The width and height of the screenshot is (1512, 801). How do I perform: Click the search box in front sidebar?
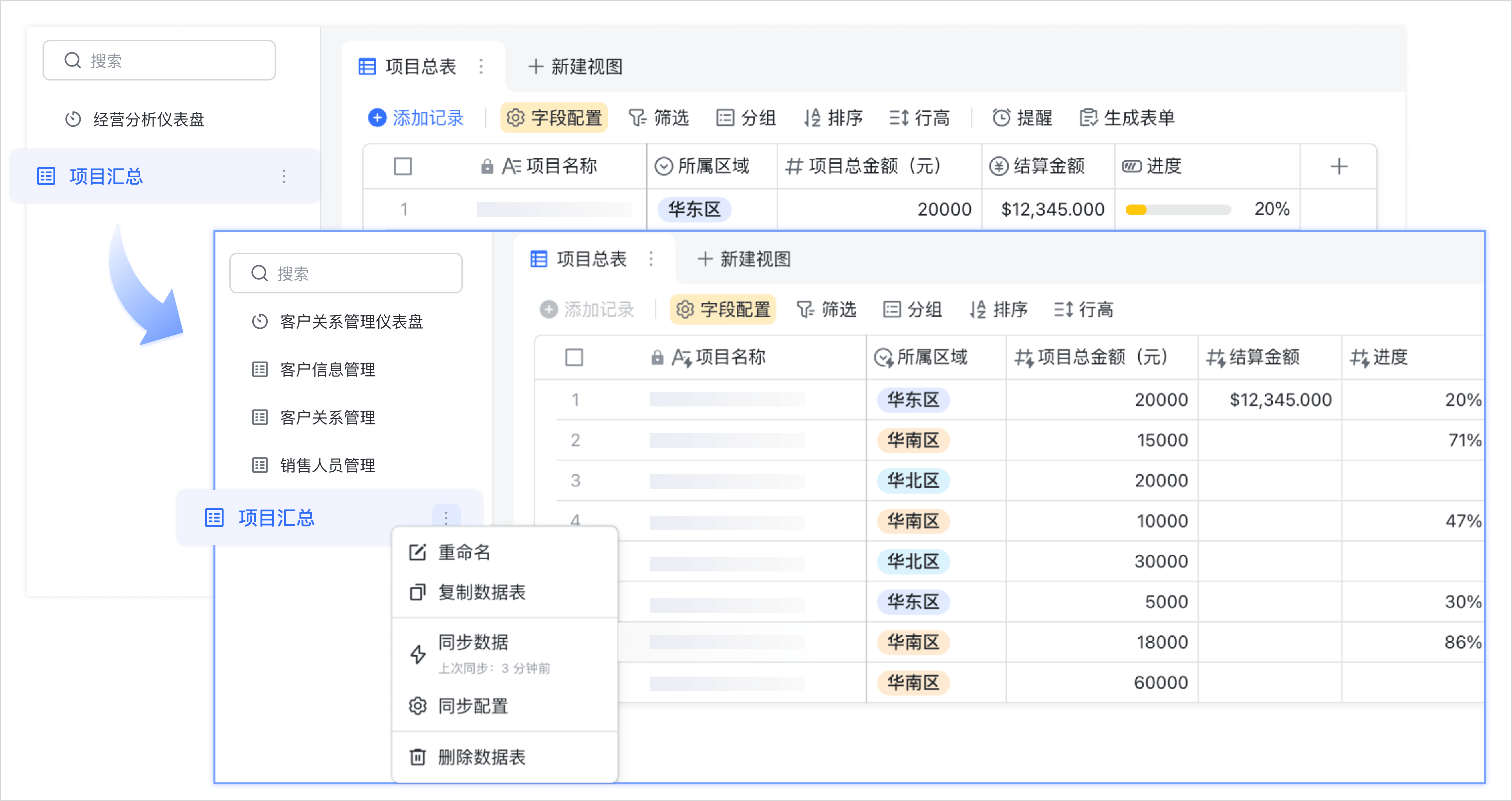346,273
